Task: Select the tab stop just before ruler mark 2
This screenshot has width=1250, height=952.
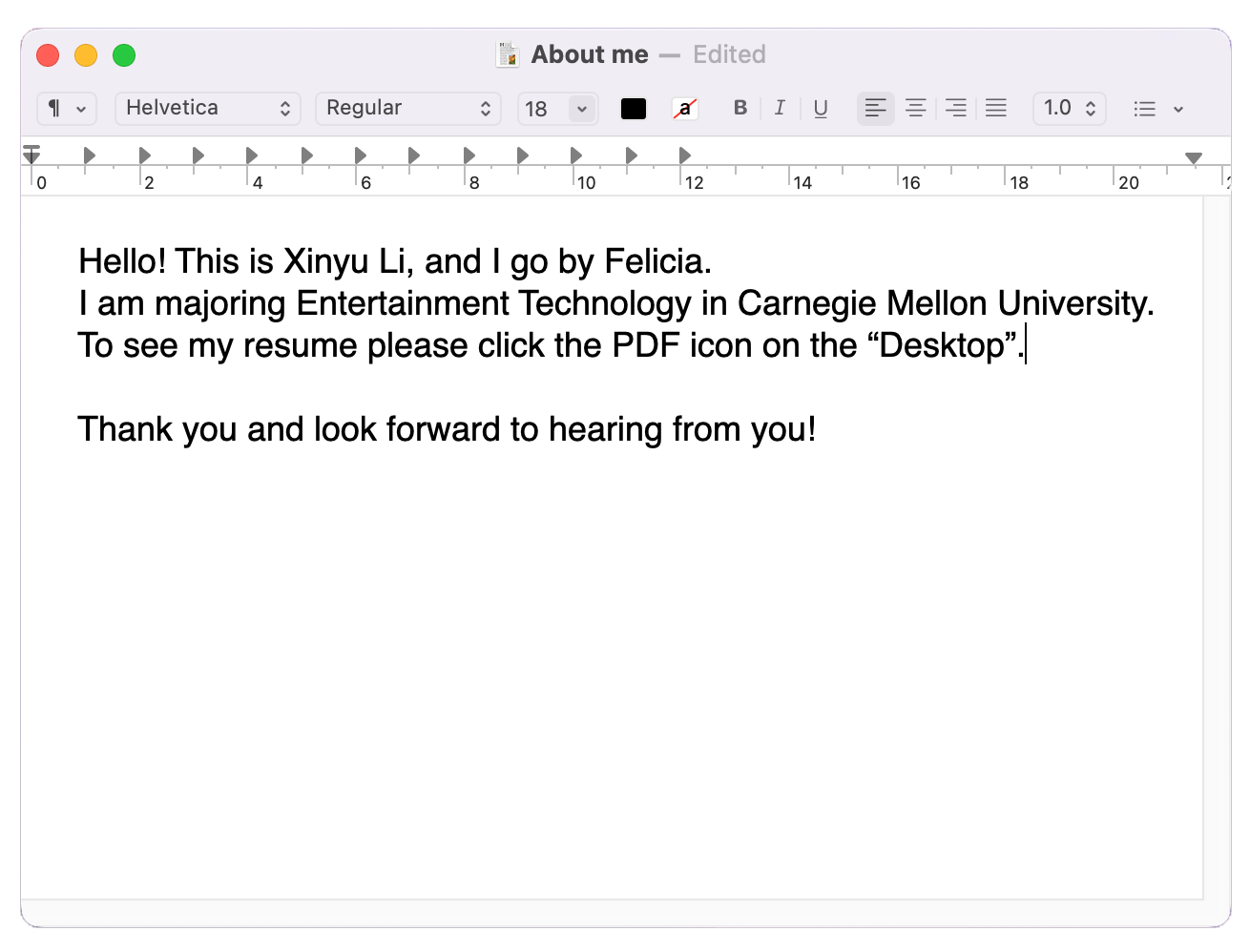Action: click(x=144, y=155)
